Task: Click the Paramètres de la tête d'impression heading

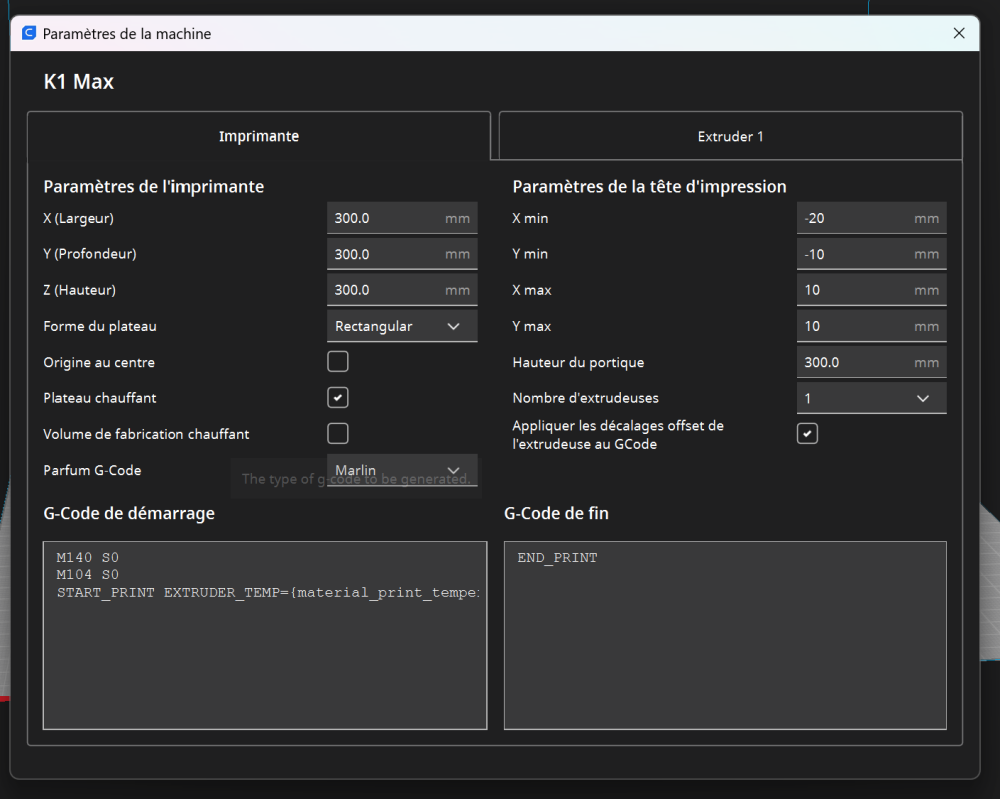Action: click(x=649, y=186)
